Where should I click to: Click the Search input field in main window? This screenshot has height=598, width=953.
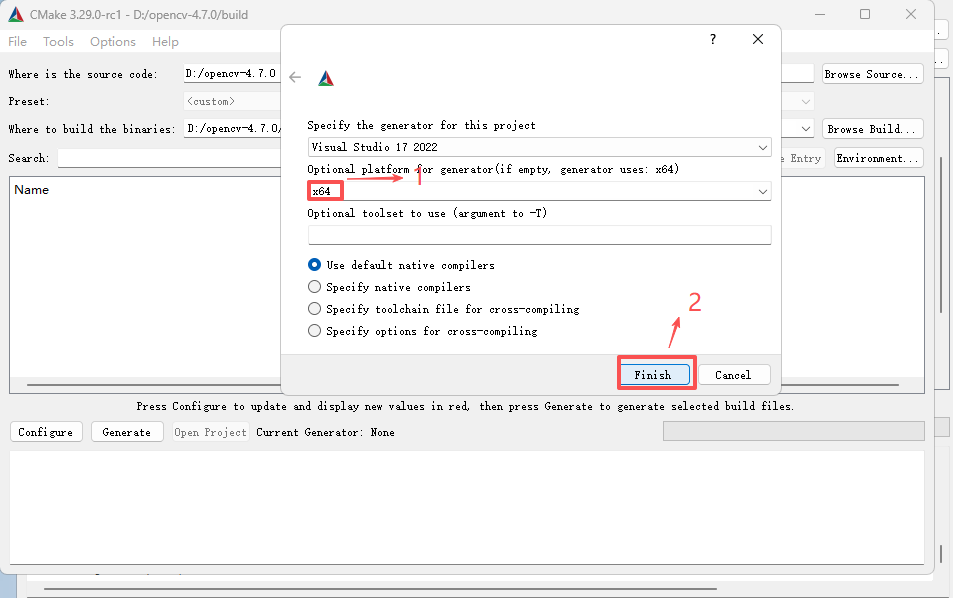pos(170,159)
